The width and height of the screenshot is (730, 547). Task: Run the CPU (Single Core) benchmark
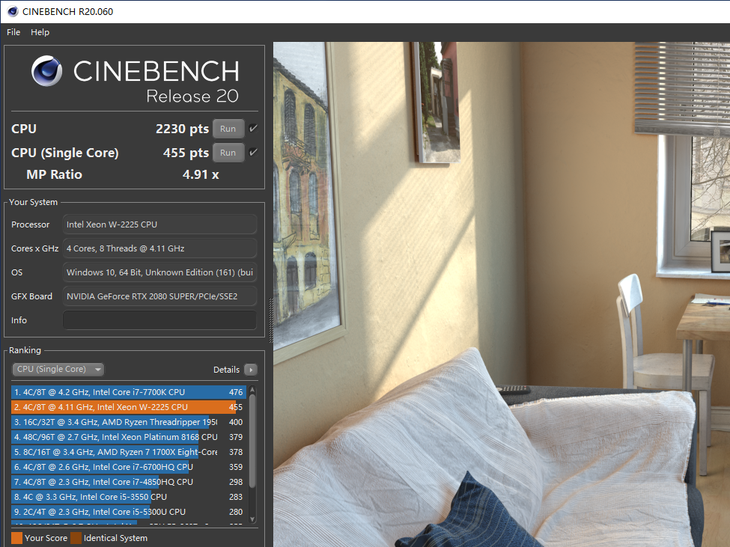[x=228, y=153]
